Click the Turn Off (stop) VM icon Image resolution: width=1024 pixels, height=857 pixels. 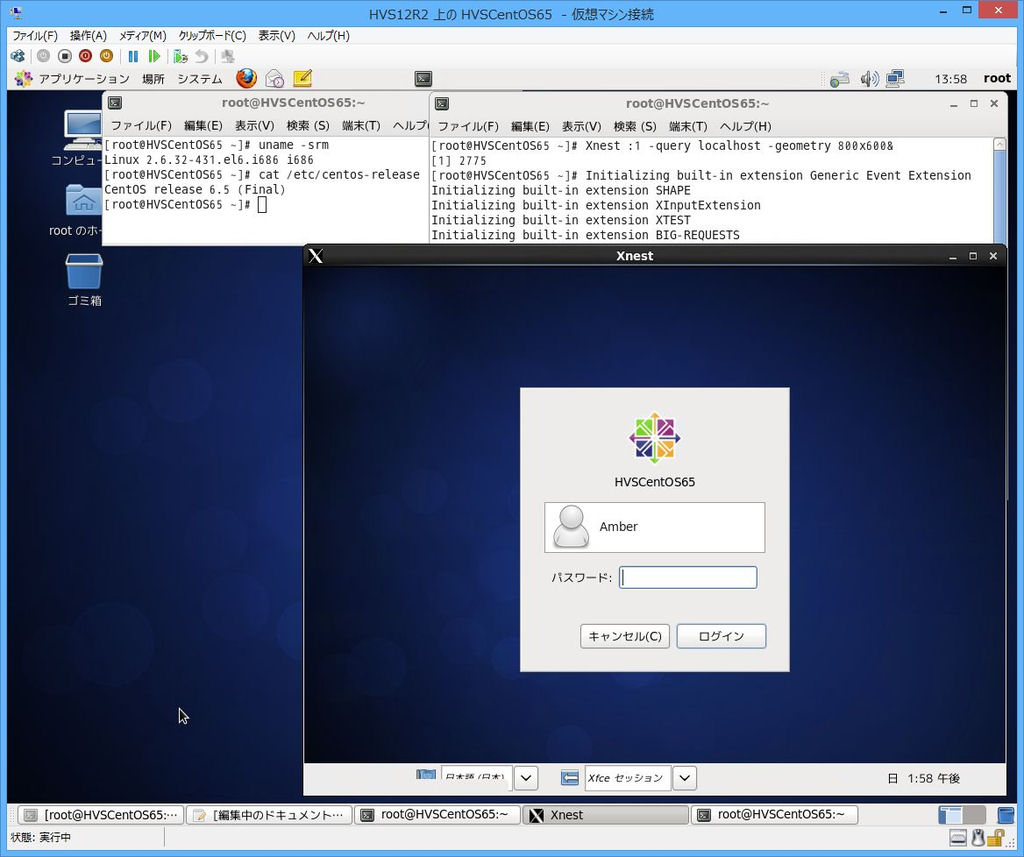pos(64,56)
